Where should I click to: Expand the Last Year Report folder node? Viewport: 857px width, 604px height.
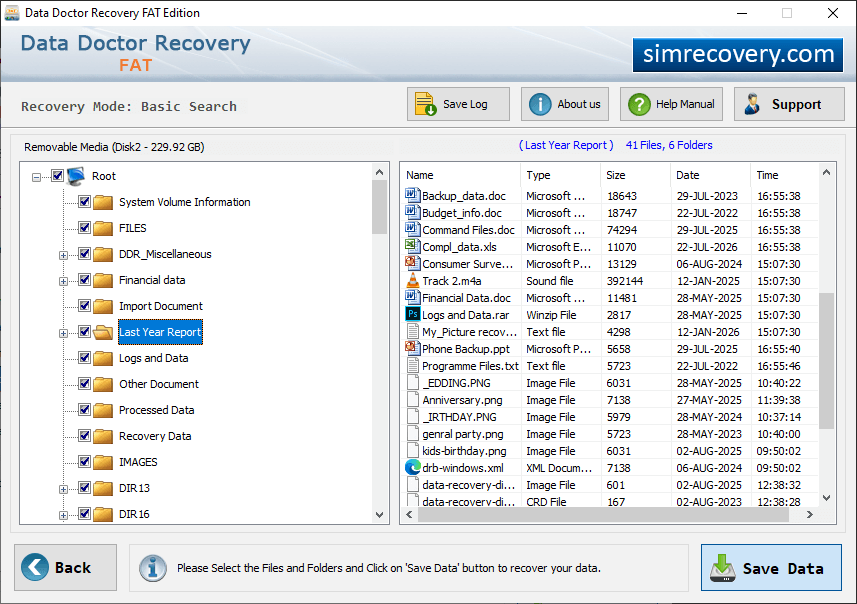63,333
